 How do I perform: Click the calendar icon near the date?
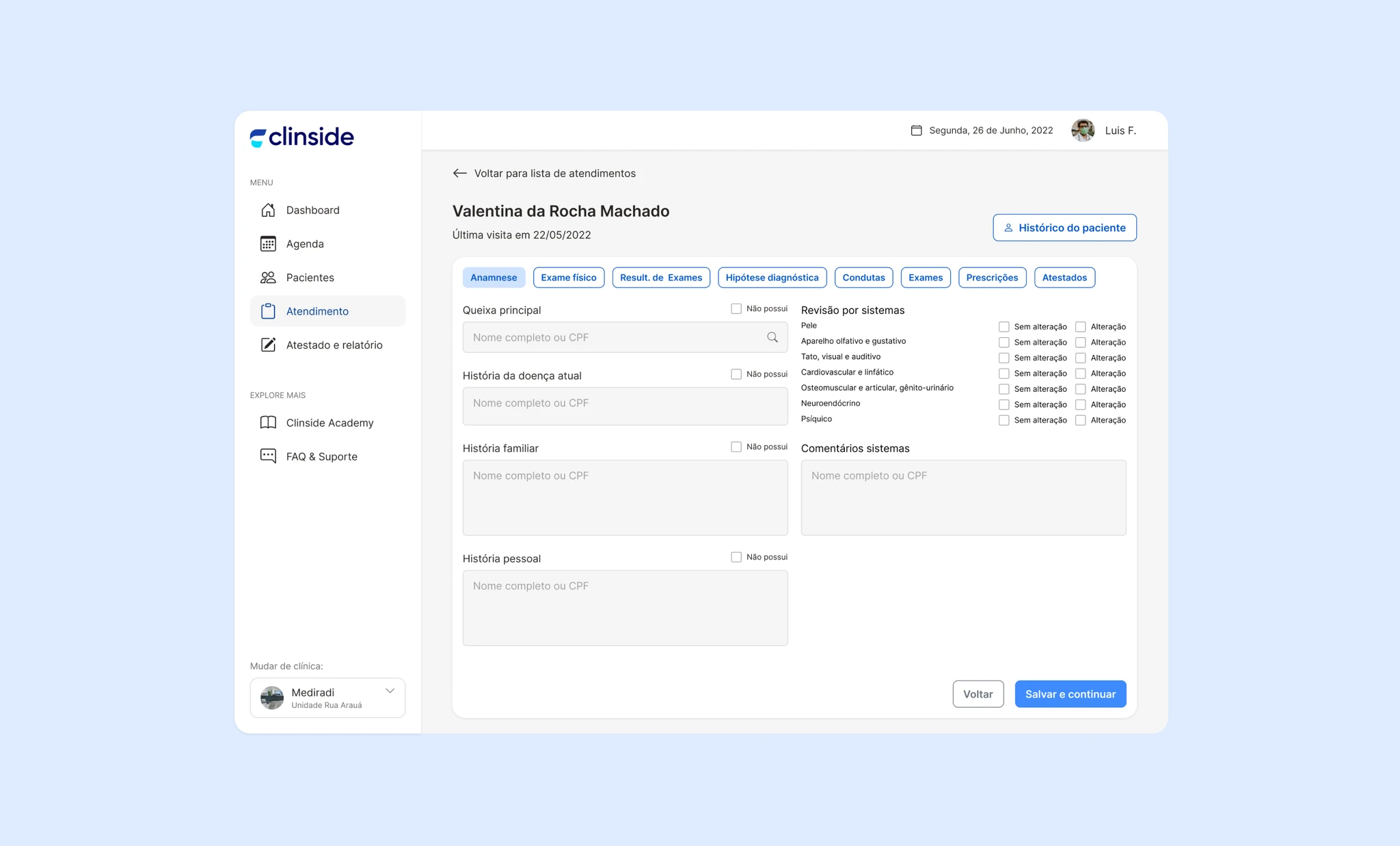[x=917, y=129]
